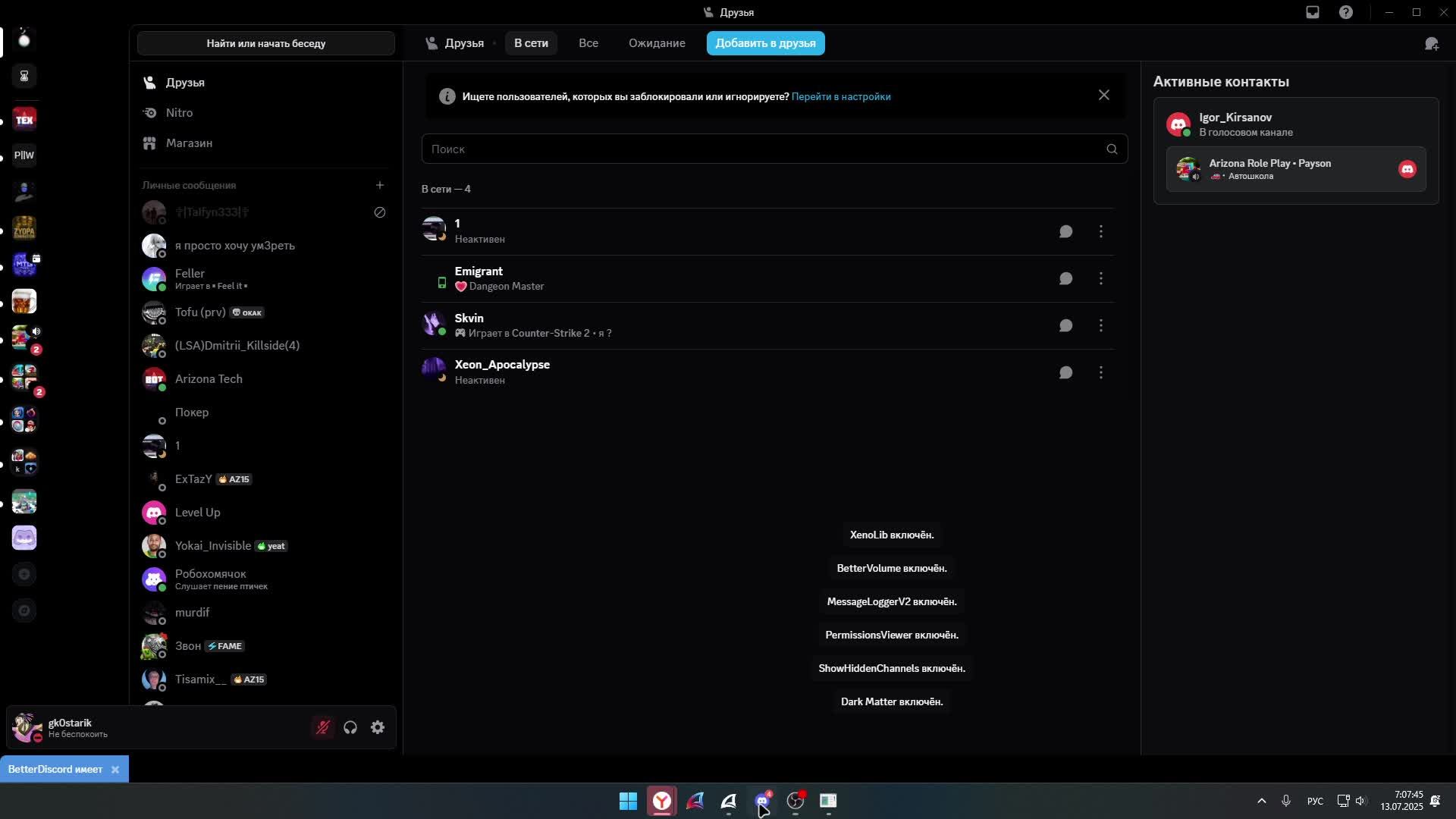
Task: Open more options menu for friend 1
Action: click(x=1101, y=231)
